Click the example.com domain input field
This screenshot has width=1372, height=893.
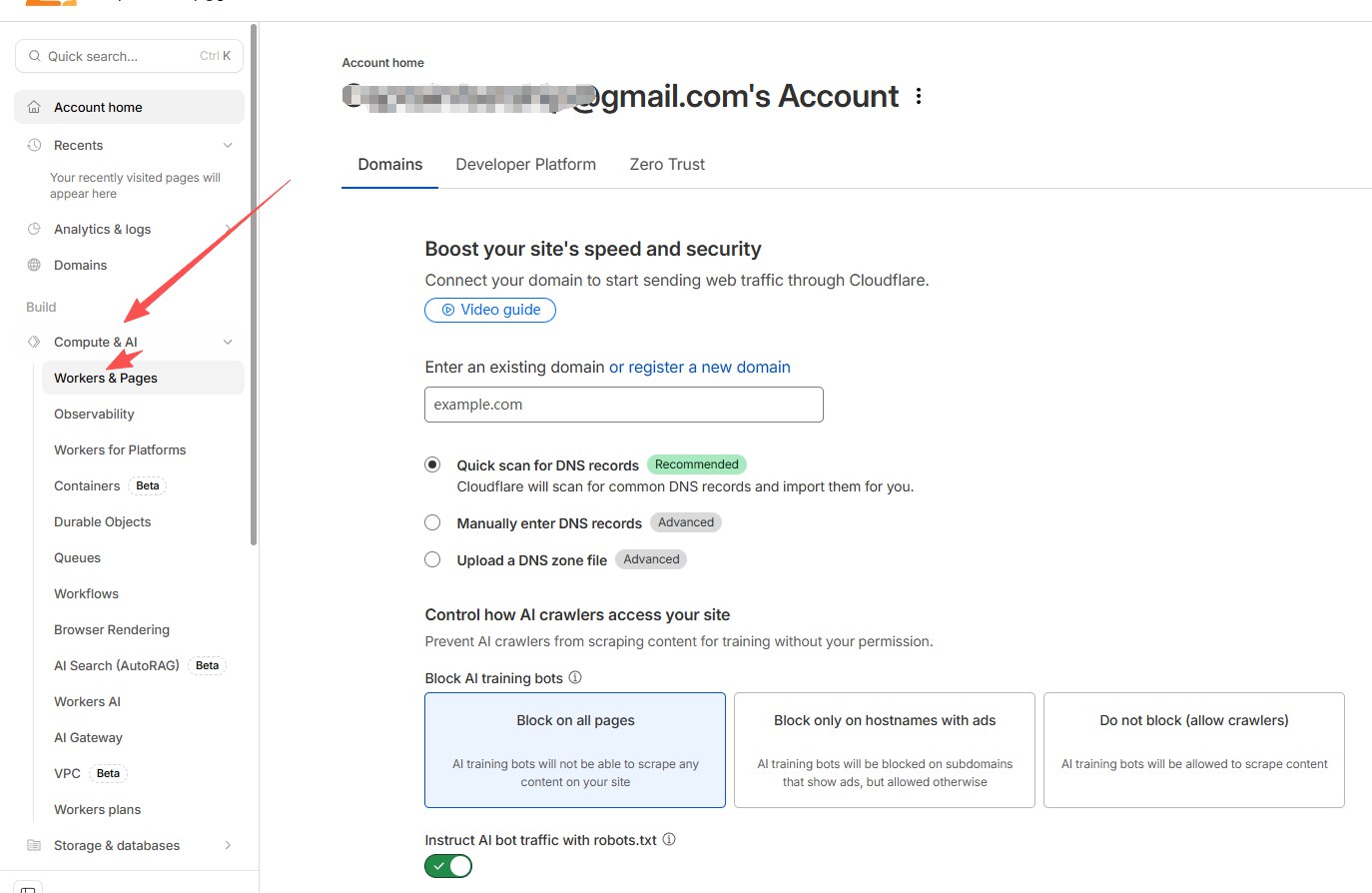point(624,405)
